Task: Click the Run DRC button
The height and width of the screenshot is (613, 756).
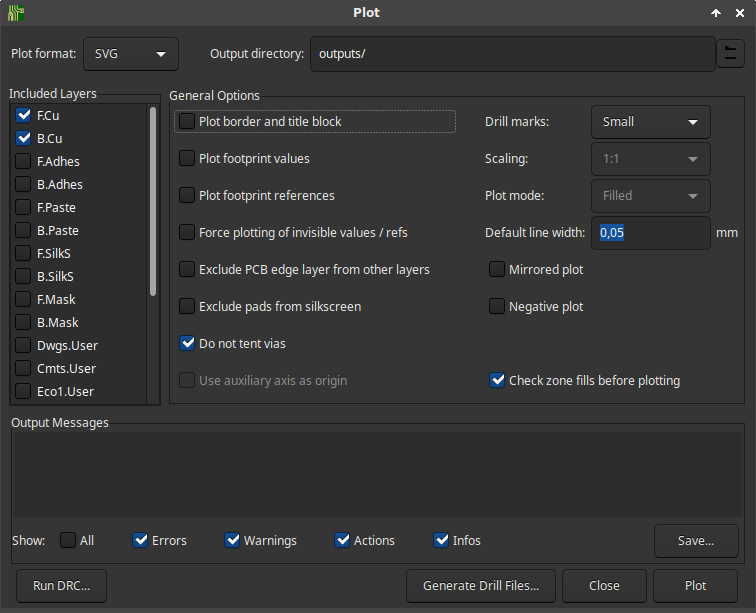Action: [61, 586]
